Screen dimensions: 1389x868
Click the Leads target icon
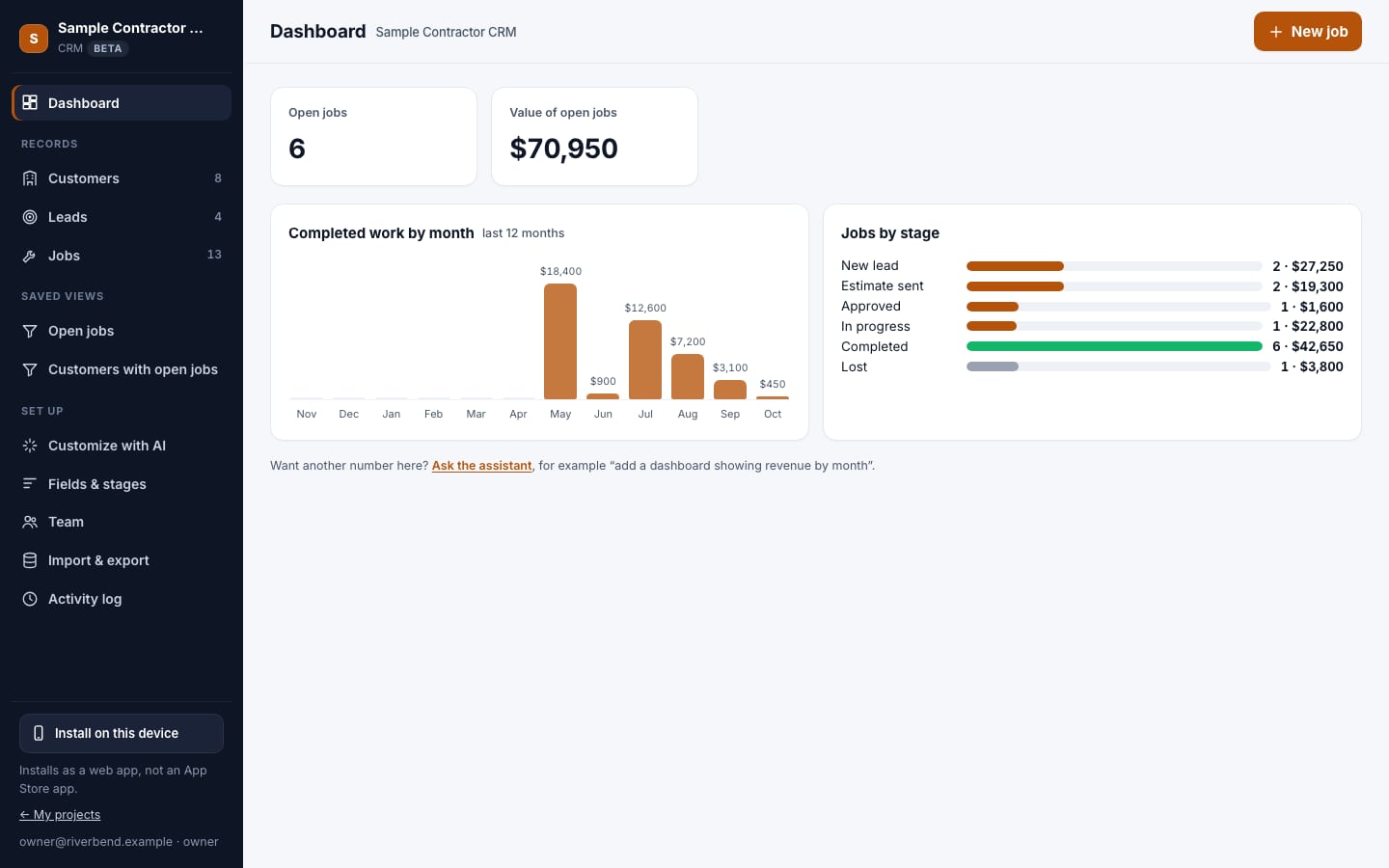30,217
